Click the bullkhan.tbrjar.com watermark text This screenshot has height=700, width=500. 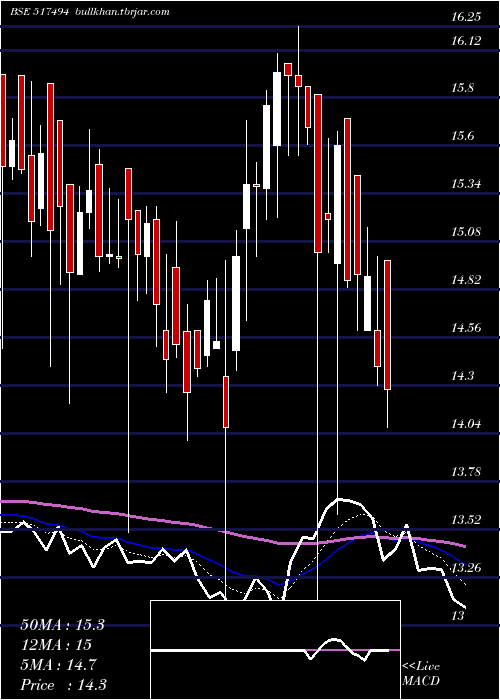121,12
